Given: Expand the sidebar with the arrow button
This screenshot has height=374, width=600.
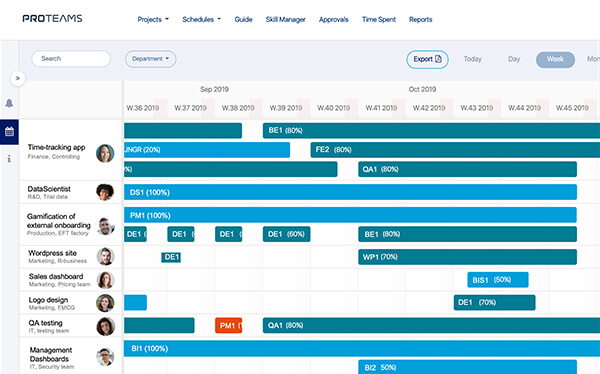Looking at the screenshot, I should click(x=18, y=78).
